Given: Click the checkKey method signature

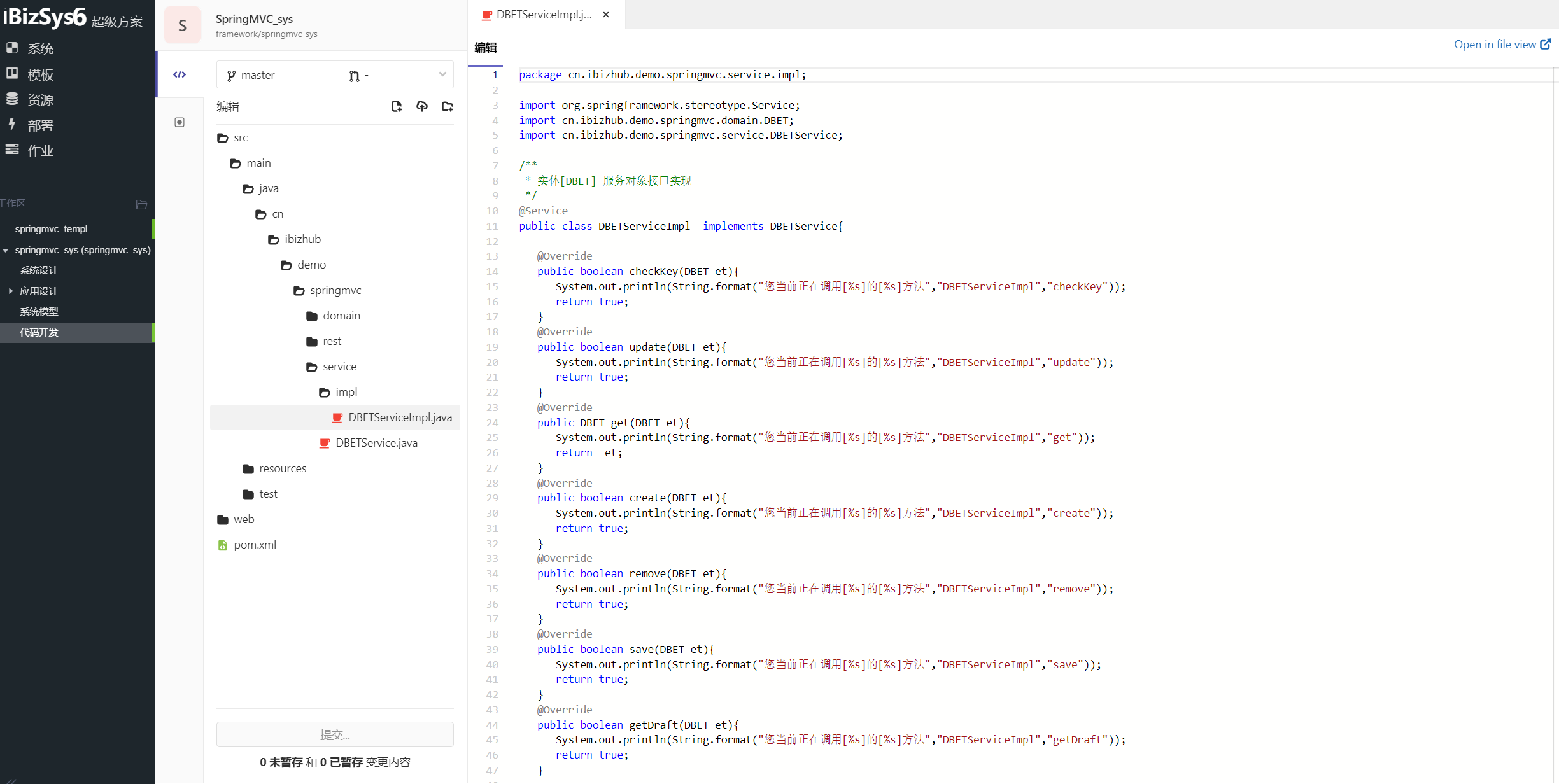Looking at the screenshot, I should click(638, 271).
